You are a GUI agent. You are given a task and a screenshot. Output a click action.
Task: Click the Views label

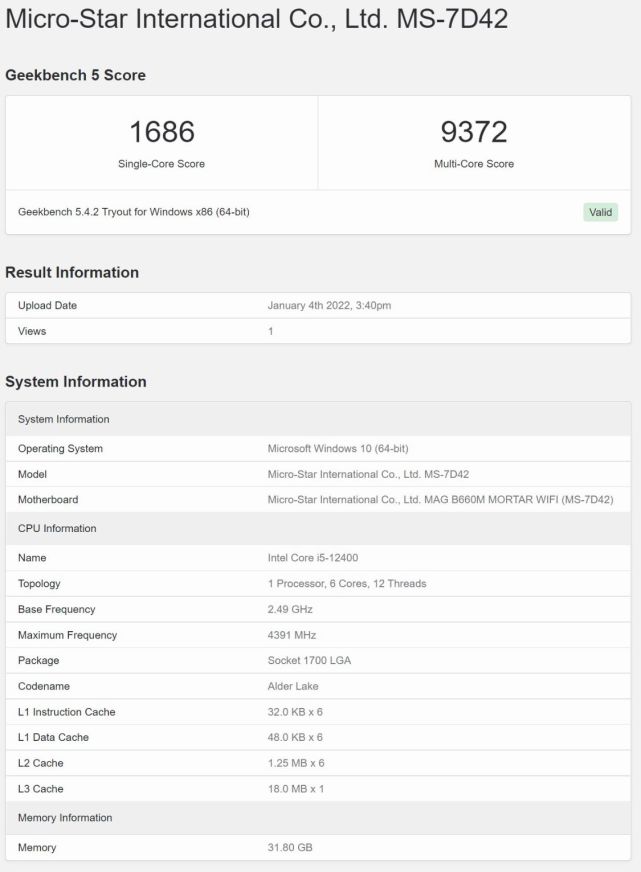(32, 331)
